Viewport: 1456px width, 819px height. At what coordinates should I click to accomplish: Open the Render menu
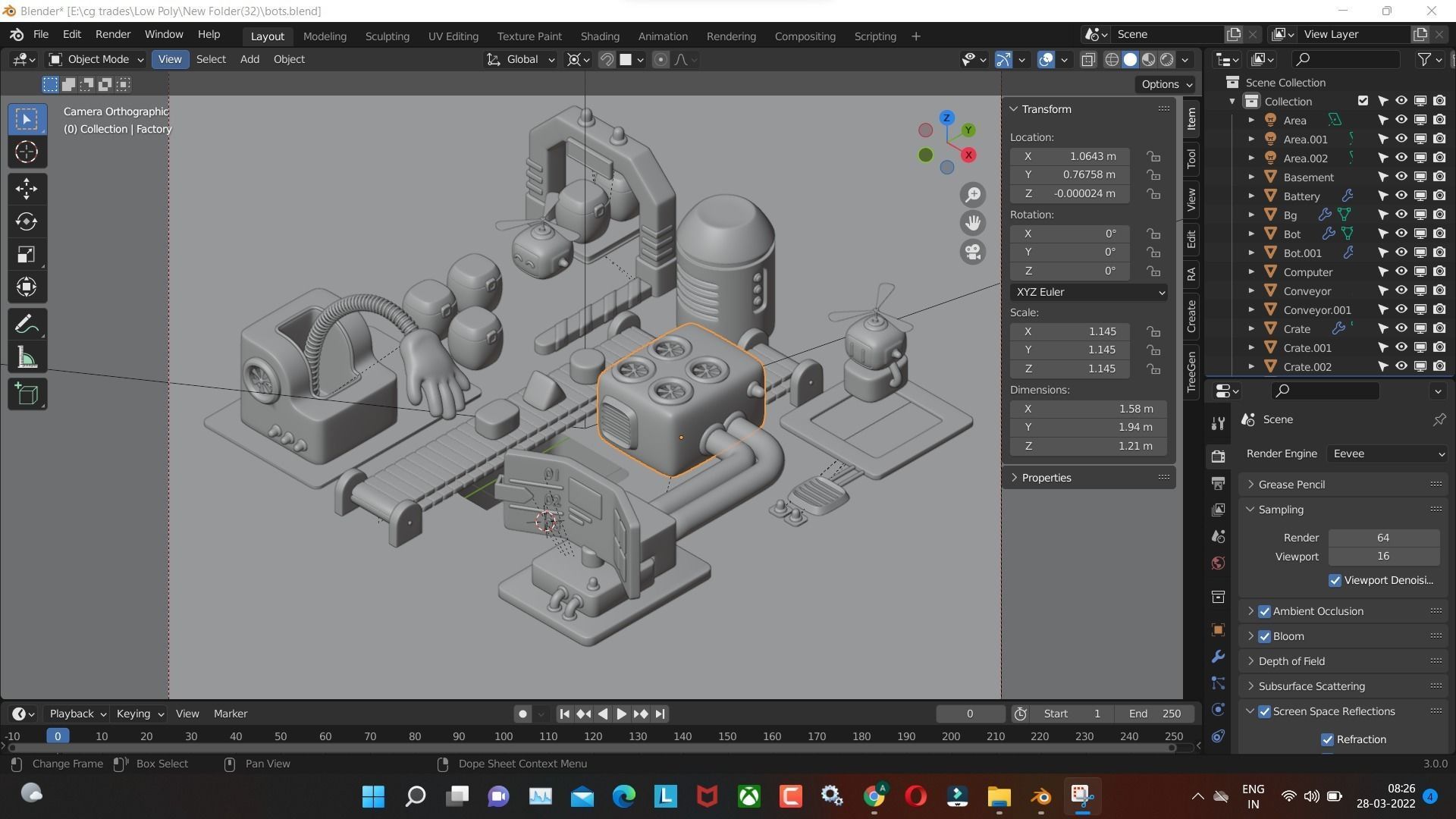112,35
